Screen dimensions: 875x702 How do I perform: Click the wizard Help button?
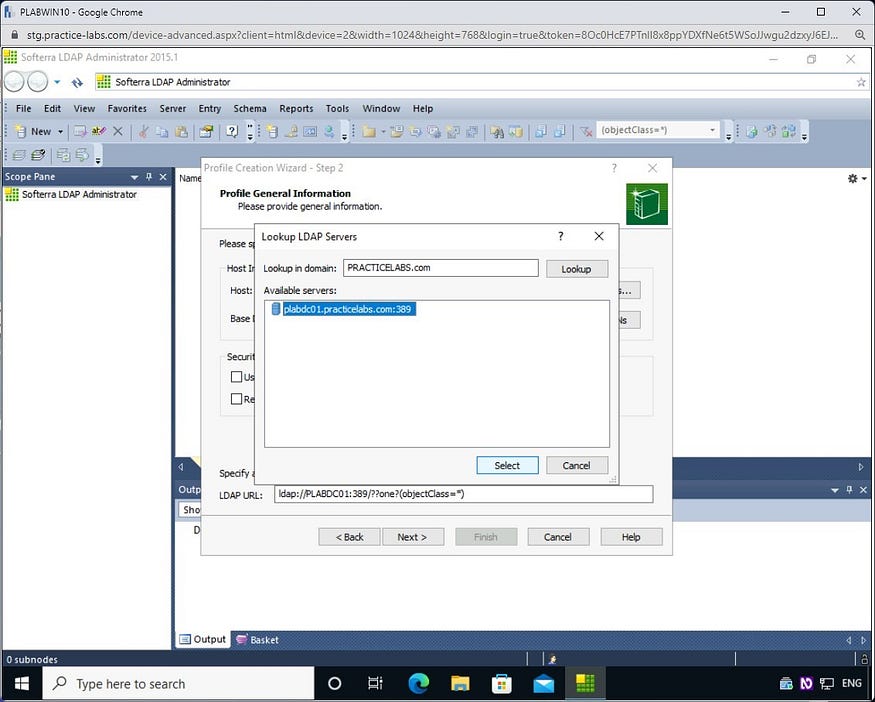631,537
